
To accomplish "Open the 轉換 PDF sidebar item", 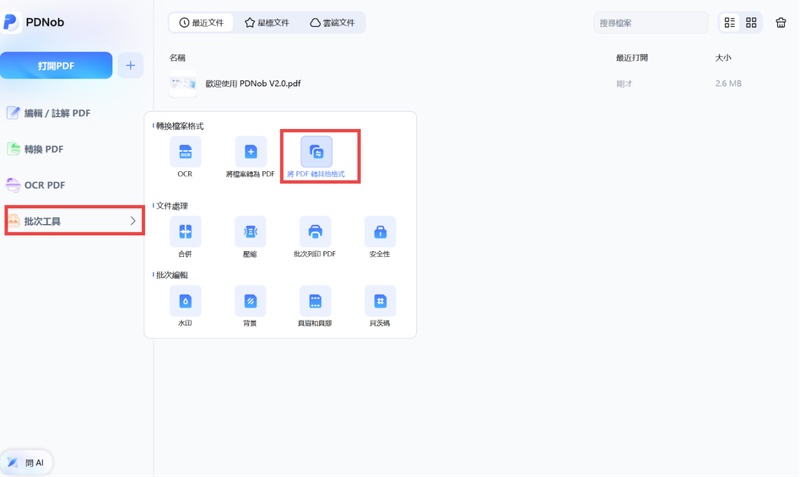I will click(35, 149).
